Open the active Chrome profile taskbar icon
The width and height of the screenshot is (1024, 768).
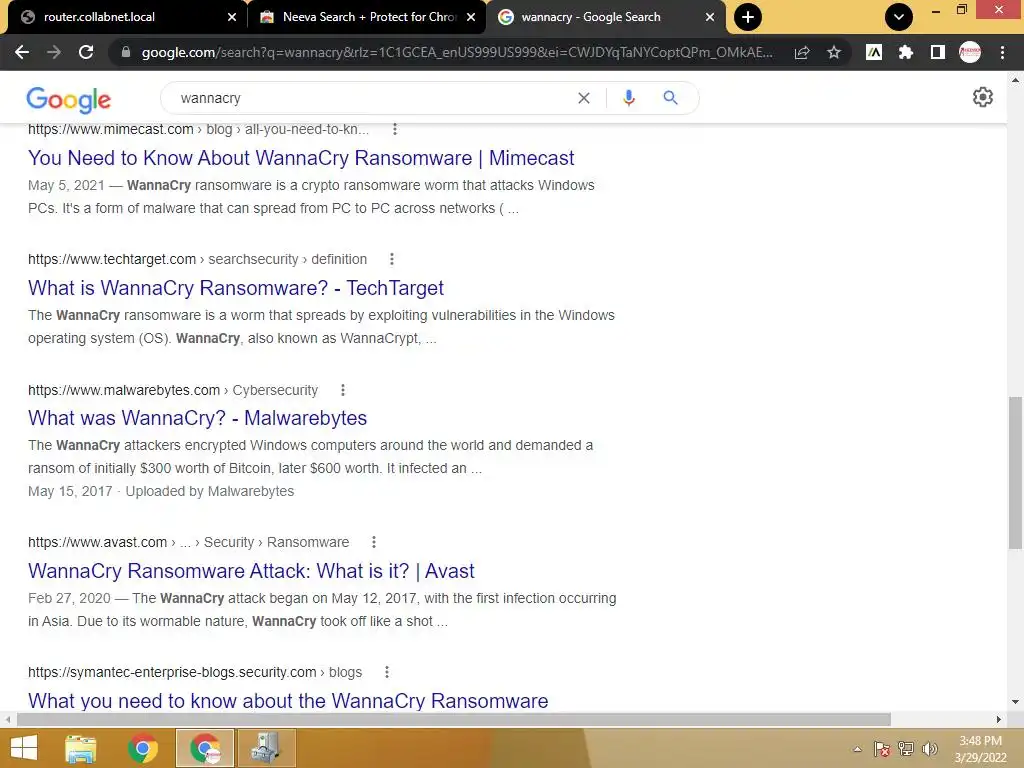tap(204, 748)
